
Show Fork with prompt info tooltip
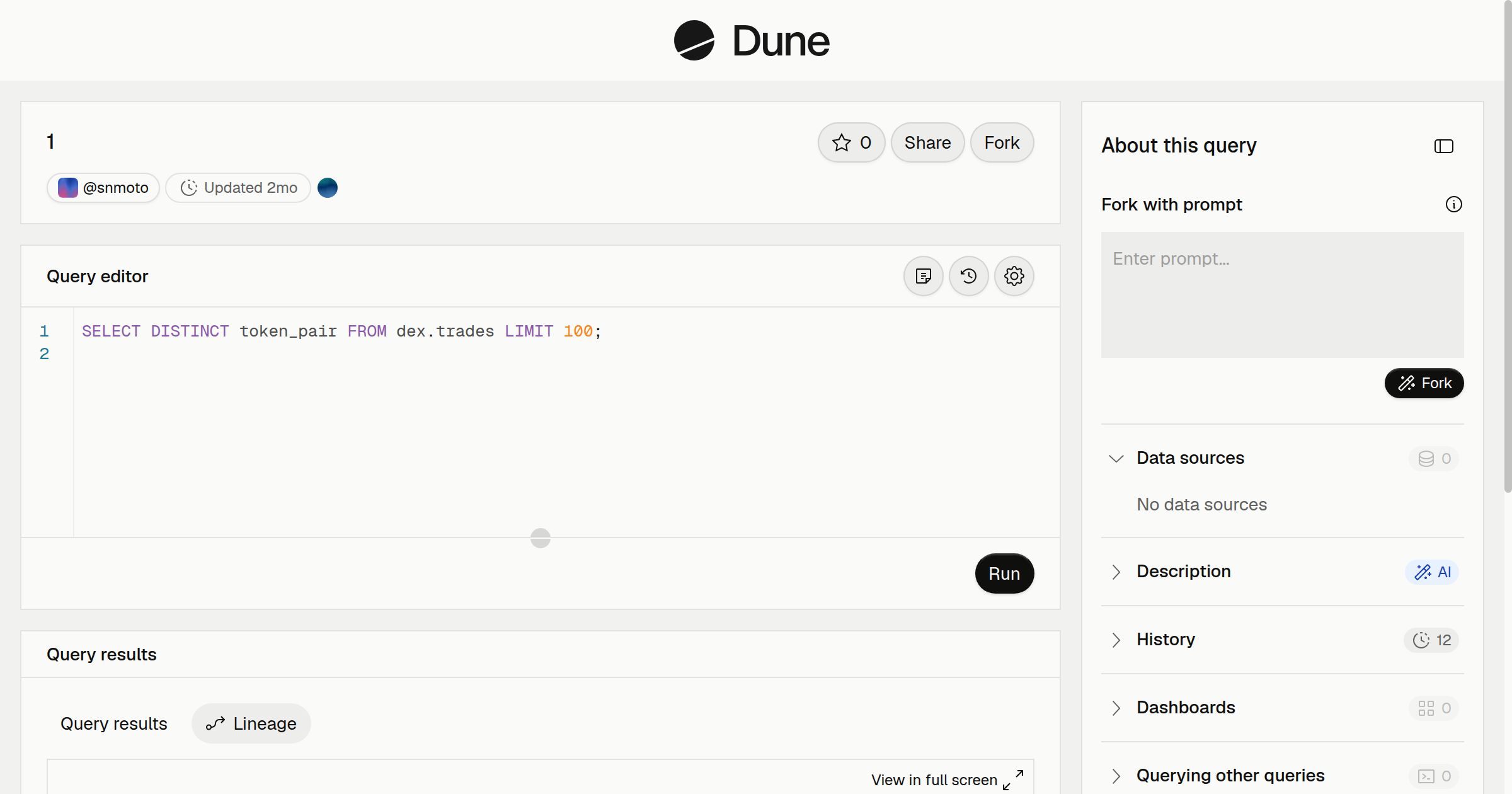coord(1453,204)
